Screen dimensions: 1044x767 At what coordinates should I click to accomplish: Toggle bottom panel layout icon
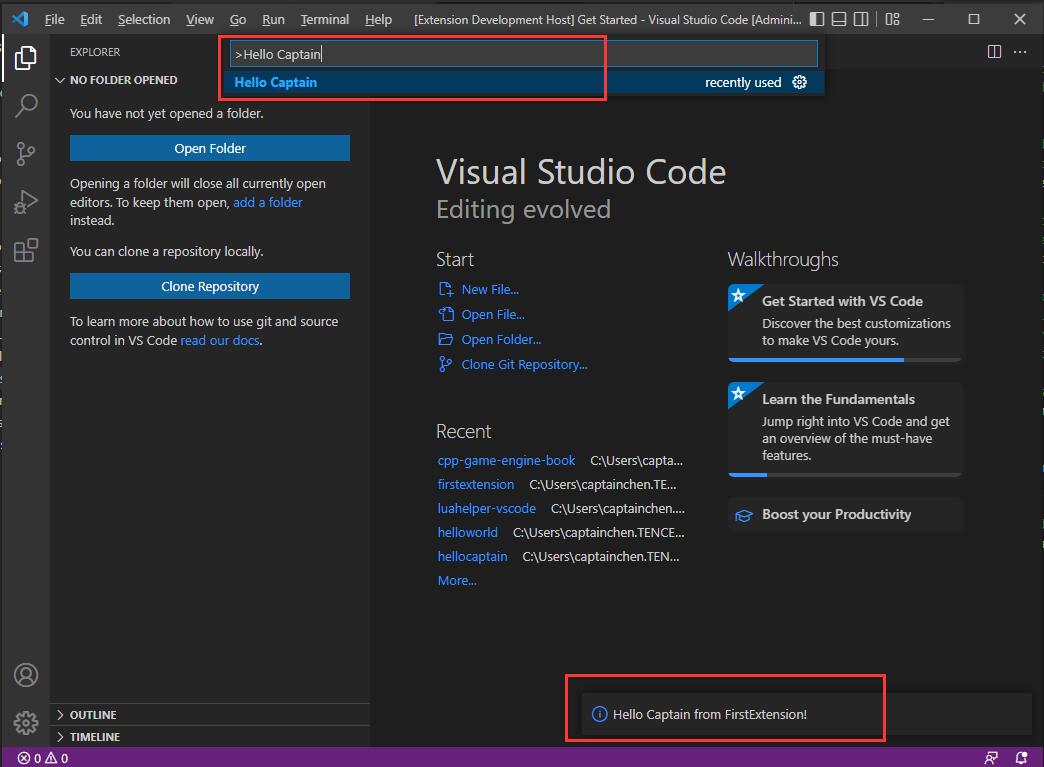pos(839,19)
